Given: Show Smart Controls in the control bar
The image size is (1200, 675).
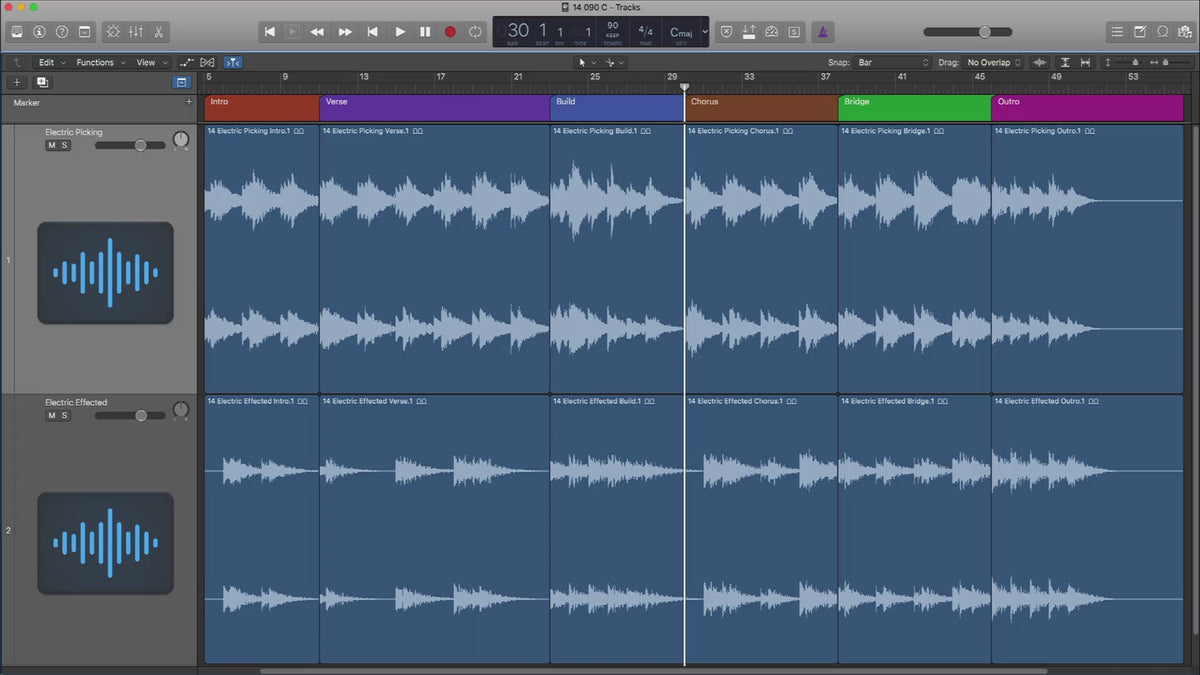Looking at the screenshot, I should click(111, 32).
